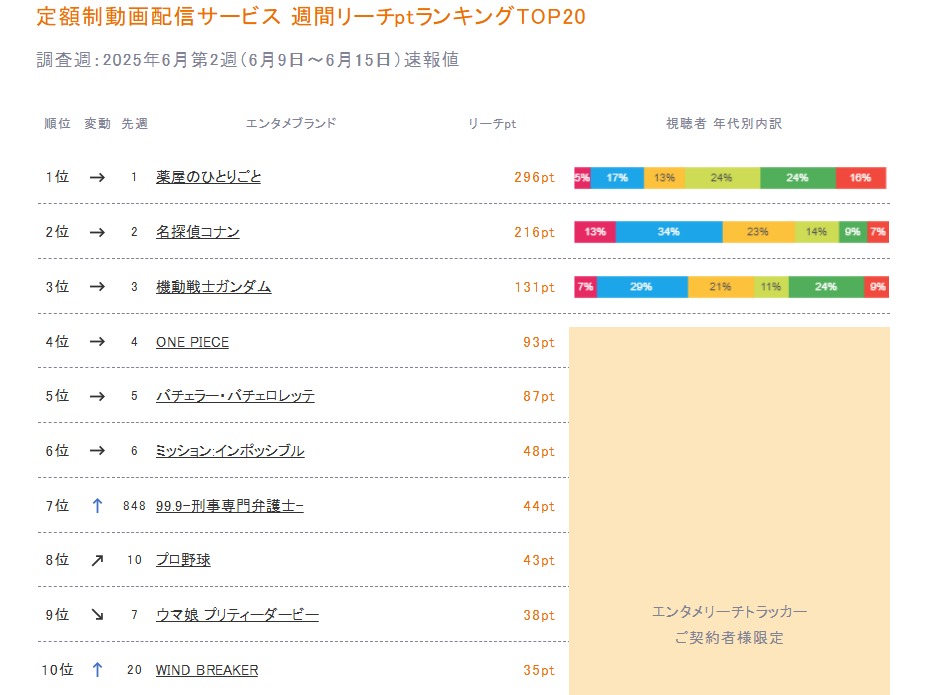
Task: Click the right arrow icon for 4位
Action: pos(97,342)
